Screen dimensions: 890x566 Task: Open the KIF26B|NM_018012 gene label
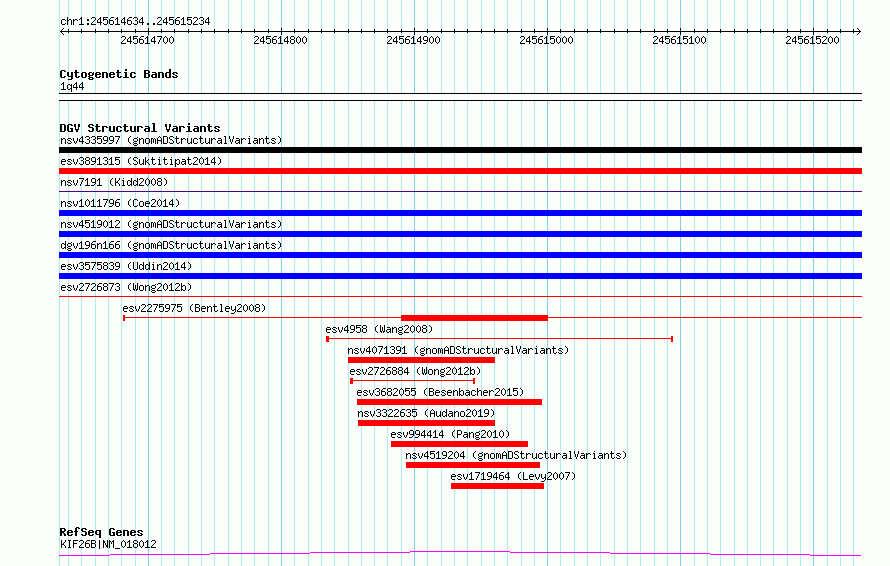coord(108,544)
